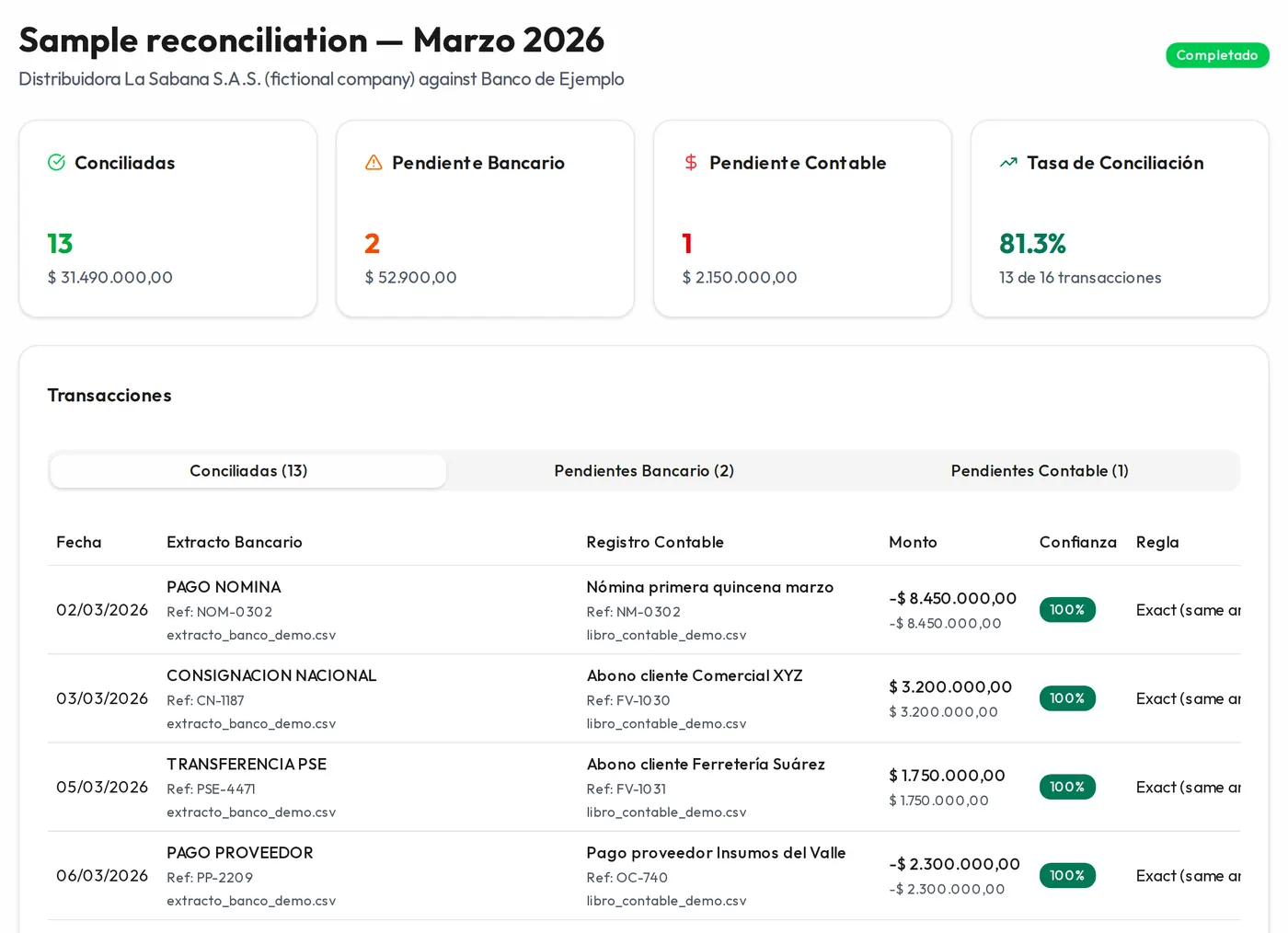
Task: Click the date 05/03/2026
Action: click(102, 787)
